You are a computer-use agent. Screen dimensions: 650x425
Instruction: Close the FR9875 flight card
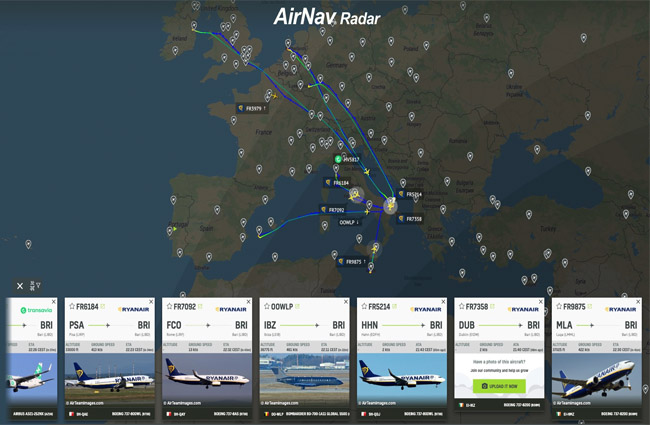click(638, 301)
